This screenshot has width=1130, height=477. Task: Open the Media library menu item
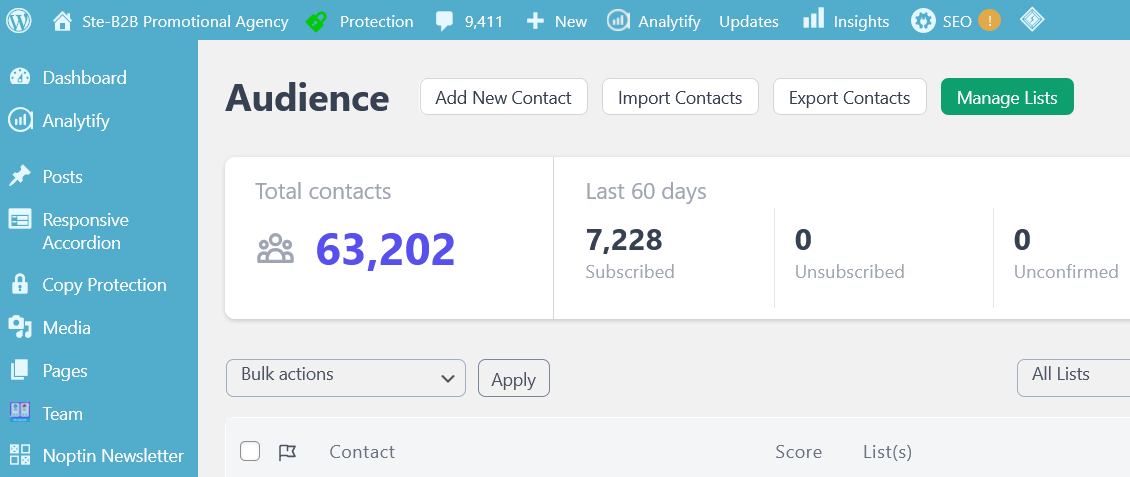click(66, 328)
